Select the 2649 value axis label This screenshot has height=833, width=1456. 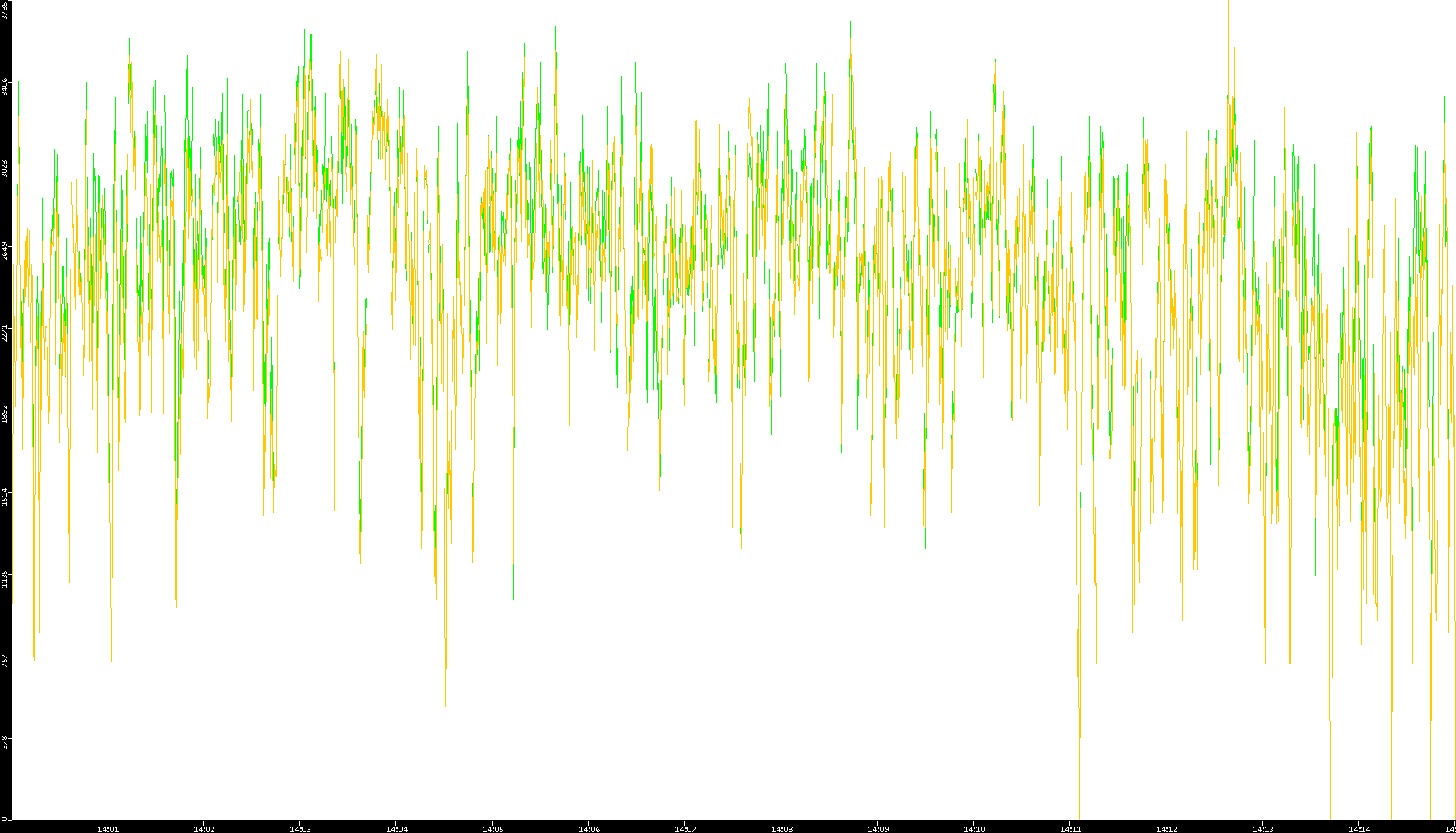(5, 250)
